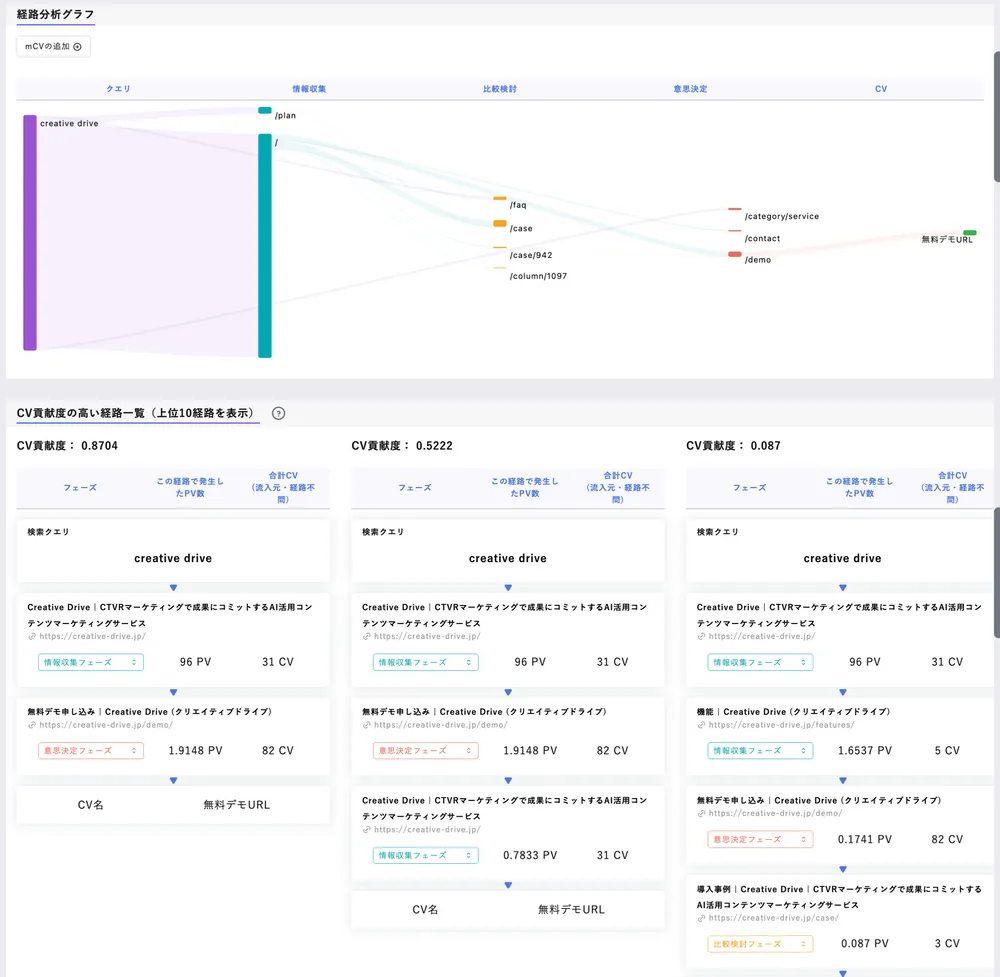Click the 比較検討 column header in graph
Screen dimensions: 1000x977
click(x=500, y=89)
